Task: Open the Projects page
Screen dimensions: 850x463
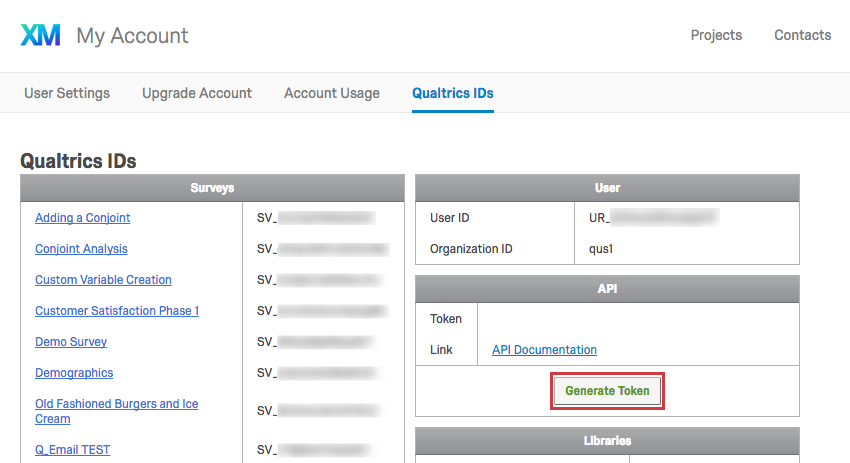Action: click(716, 35)
